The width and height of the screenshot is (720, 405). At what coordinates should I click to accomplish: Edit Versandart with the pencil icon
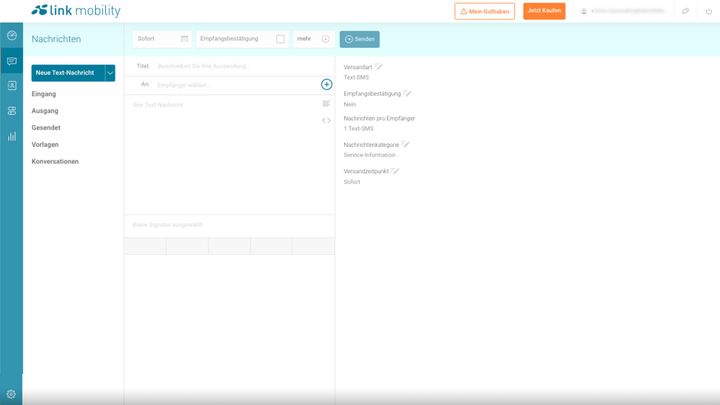pyautogui.click(x=378, y=67)
